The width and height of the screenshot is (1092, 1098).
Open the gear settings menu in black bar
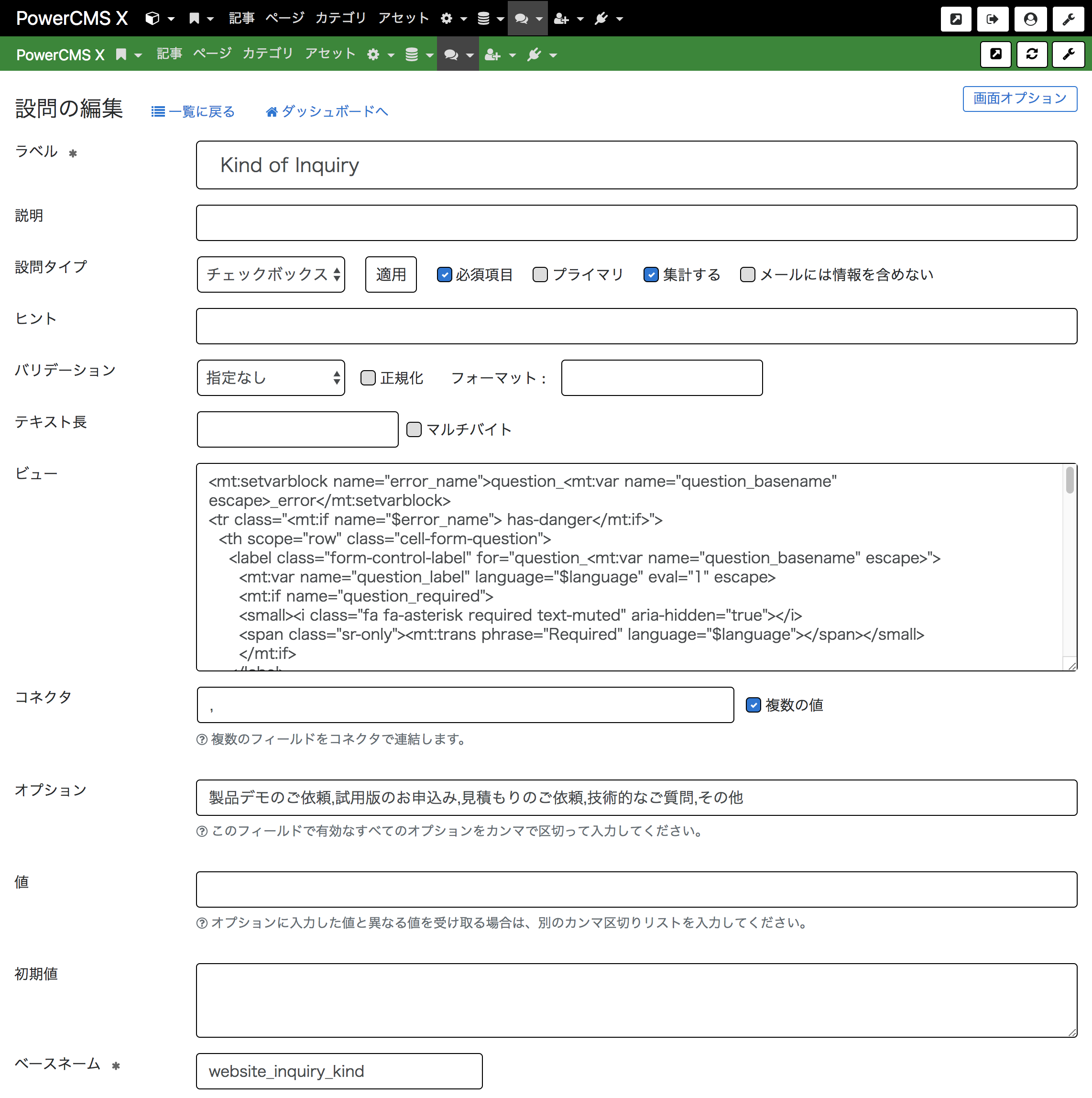coord(453,18)
